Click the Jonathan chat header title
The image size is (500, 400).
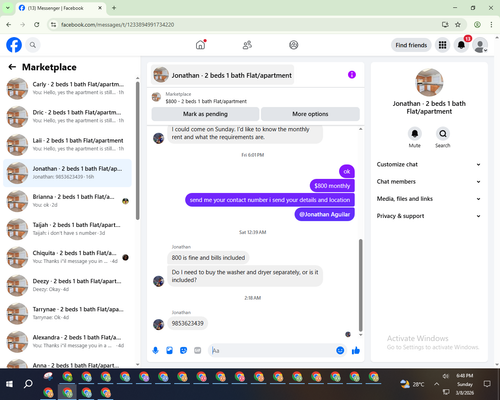pos(222,75)
